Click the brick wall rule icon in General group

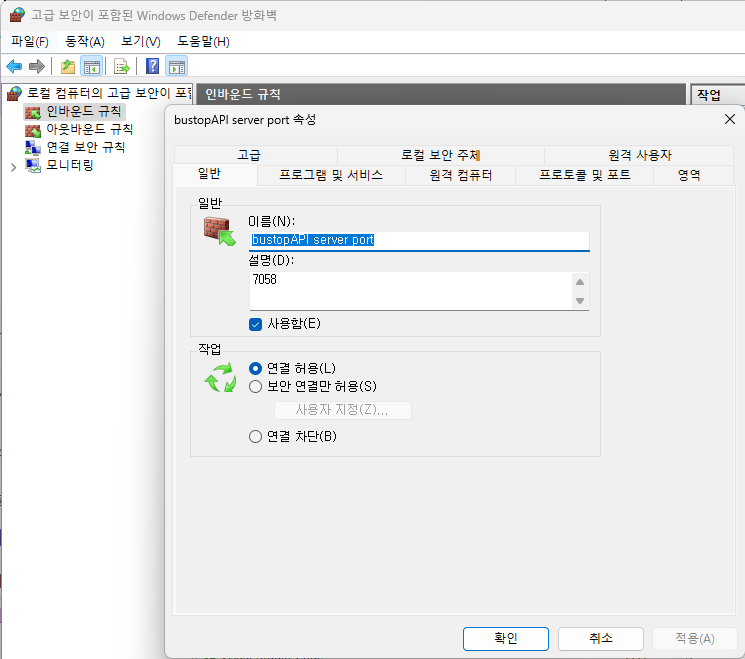pyautogui.click(x=220, y=231)
